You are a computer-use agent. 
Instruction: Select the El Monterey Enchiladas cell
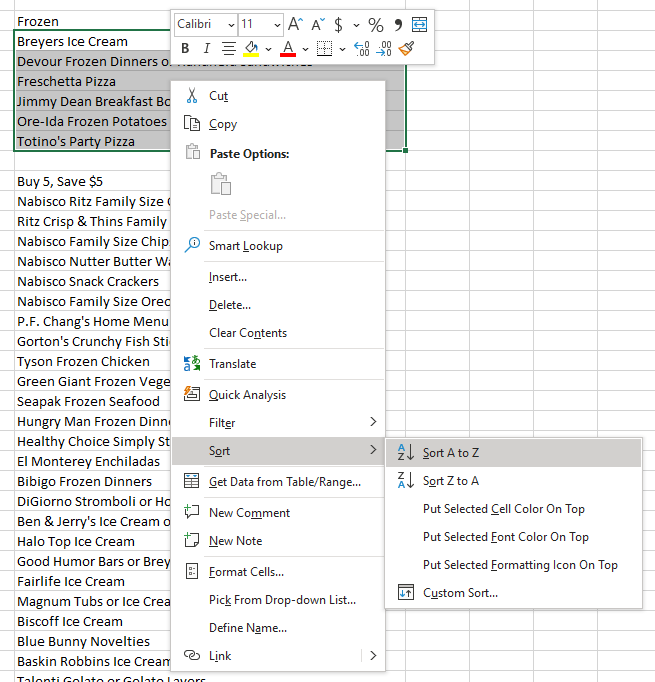coord(92,461)
